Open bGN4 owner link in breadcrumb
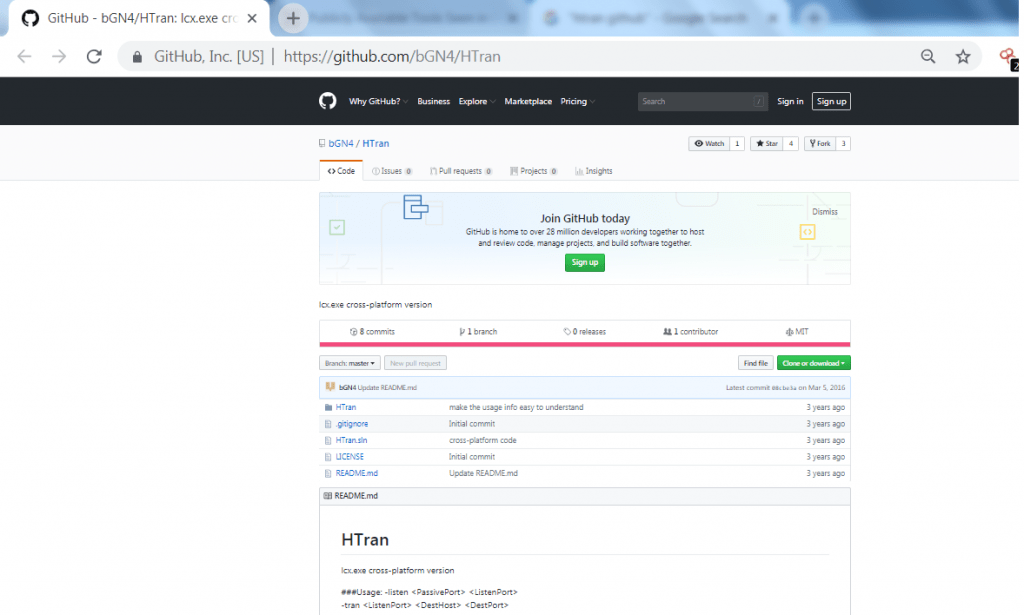Screen dimensions: 1024x615 341,144
